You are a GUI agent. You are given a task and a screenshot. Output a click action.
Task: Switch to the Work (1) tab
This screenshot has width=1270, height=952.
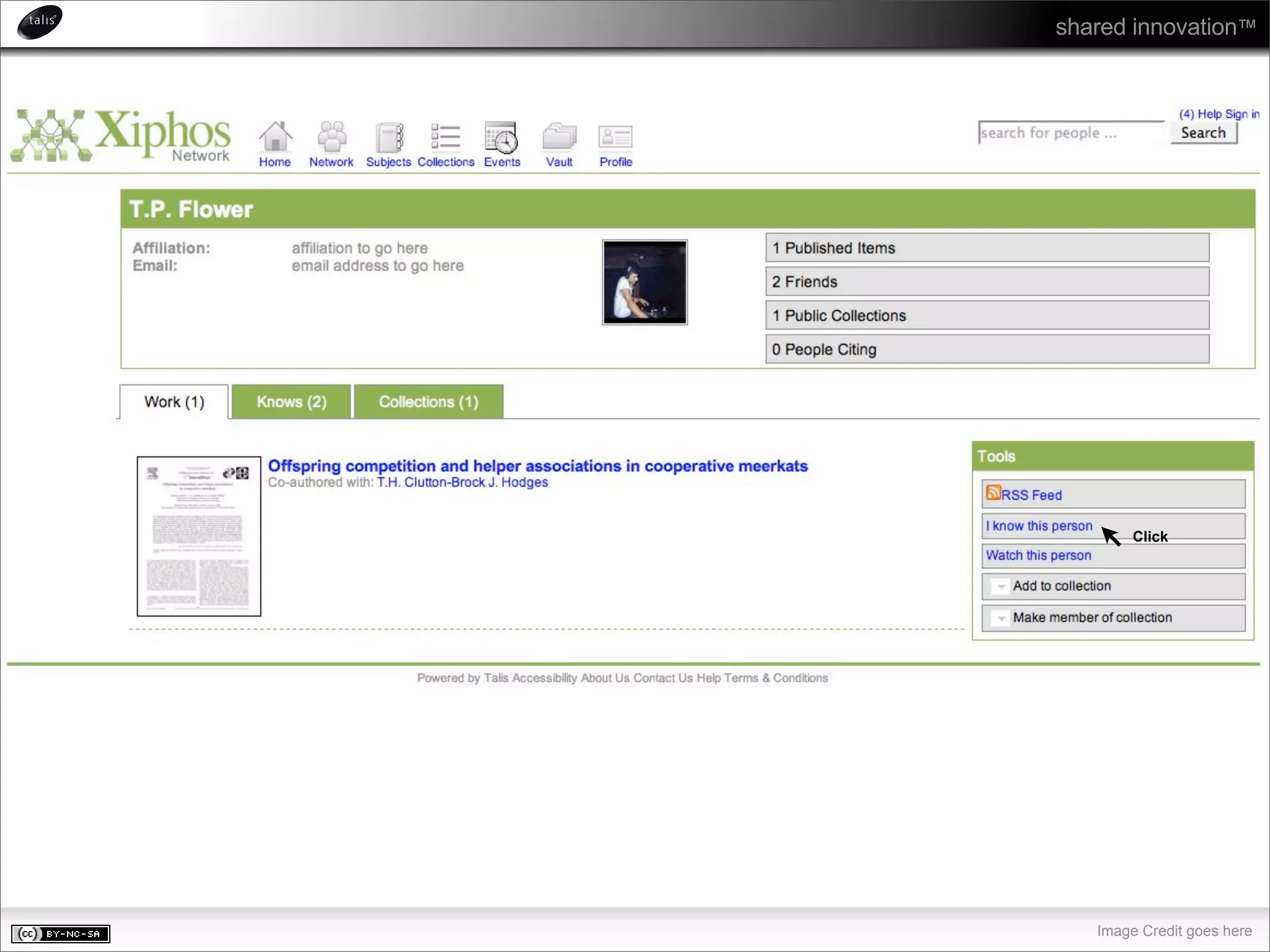click(x=174, y=402)
